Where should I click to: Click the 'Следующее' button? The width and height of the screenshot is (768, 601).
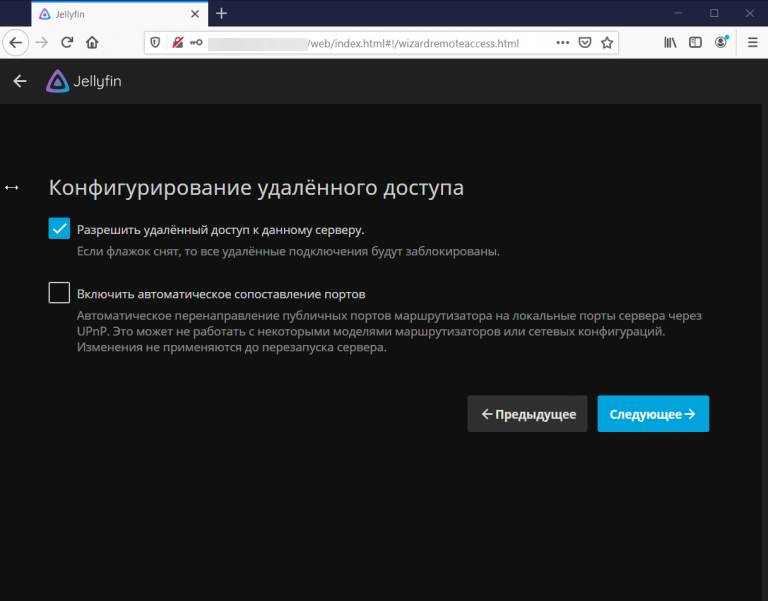653,414
